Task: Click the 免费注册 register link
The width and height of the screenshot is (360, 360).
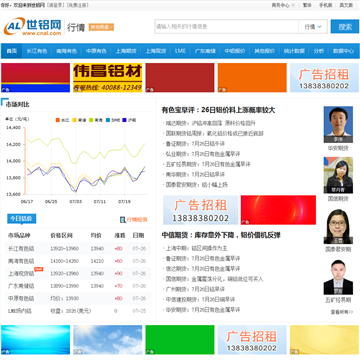Action: pyautogui.click(x=78, y=5)
